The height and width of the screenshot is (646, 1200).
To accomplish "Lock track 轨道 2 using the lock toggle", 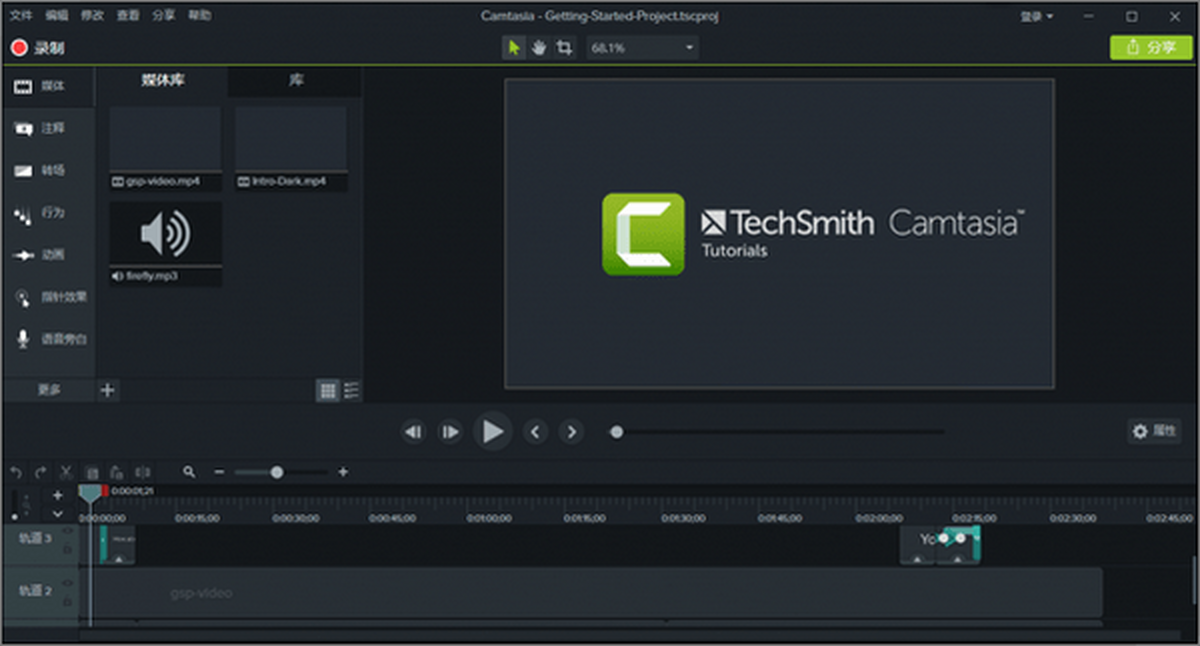I will click(68, 600).
